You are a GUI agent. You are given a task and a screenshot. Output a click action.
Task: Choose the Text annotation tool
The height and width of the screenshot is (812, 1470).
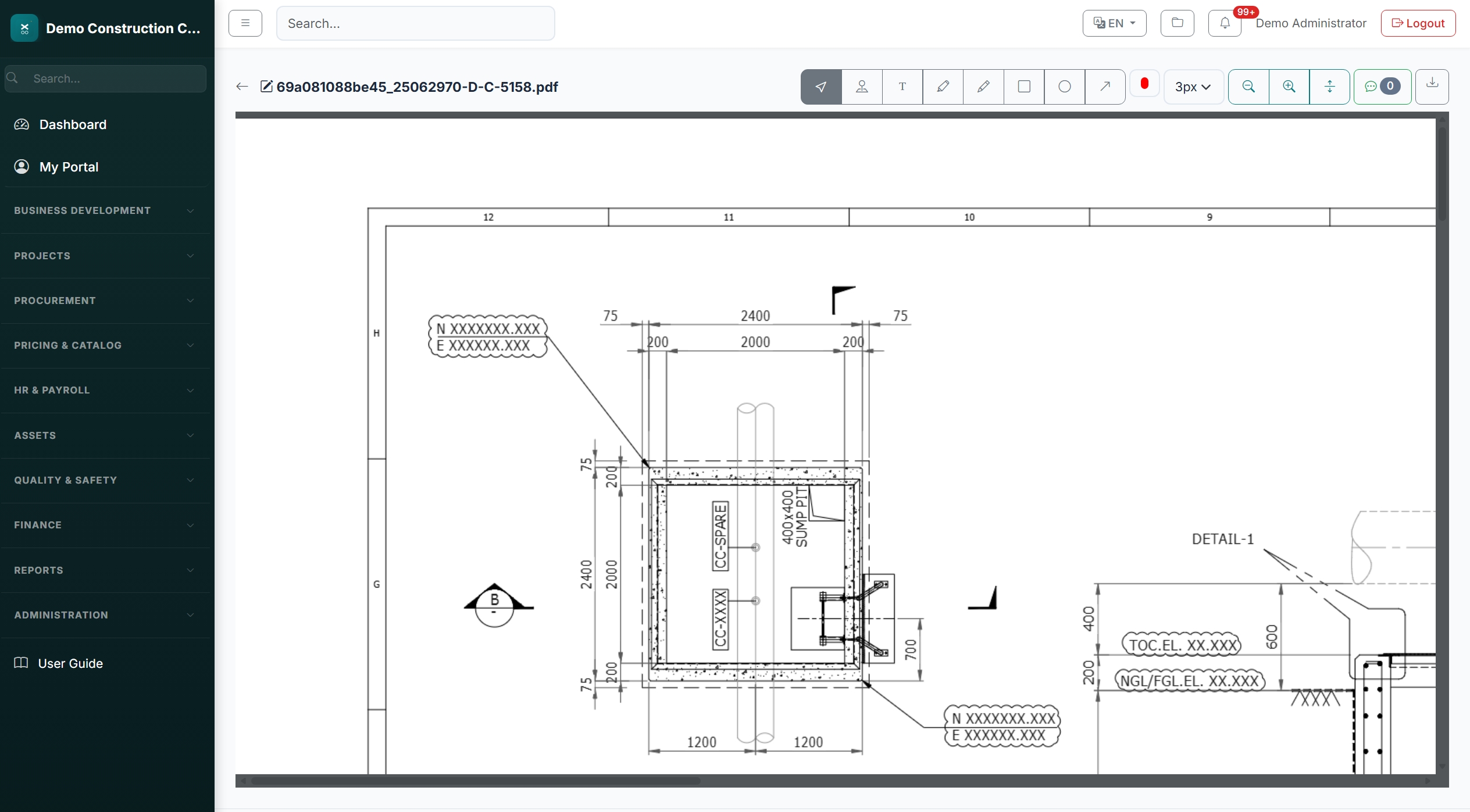pos(902,87)
